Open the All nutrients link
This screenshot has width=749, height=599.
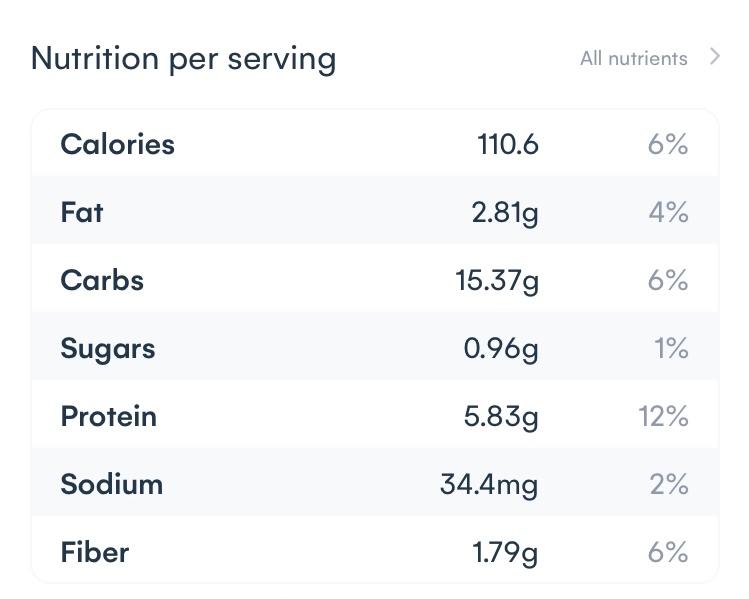633,58
